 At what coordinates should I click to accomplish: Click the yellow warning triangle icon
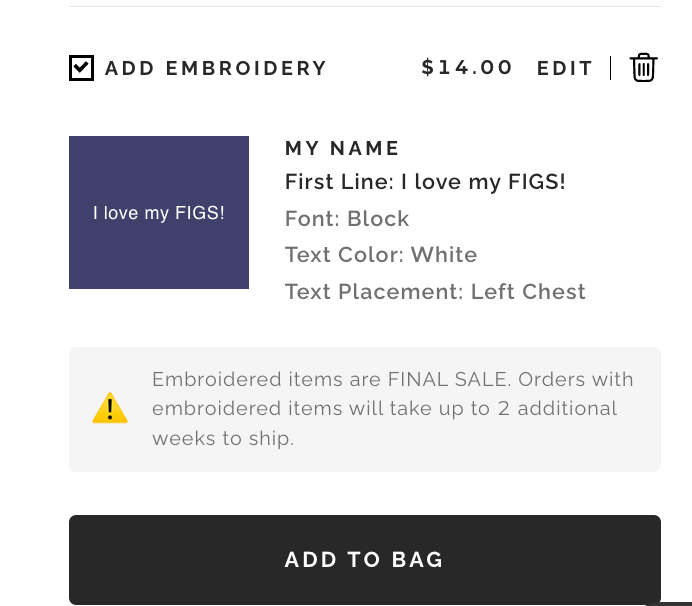pyautogui.click(x=110, y=409)
